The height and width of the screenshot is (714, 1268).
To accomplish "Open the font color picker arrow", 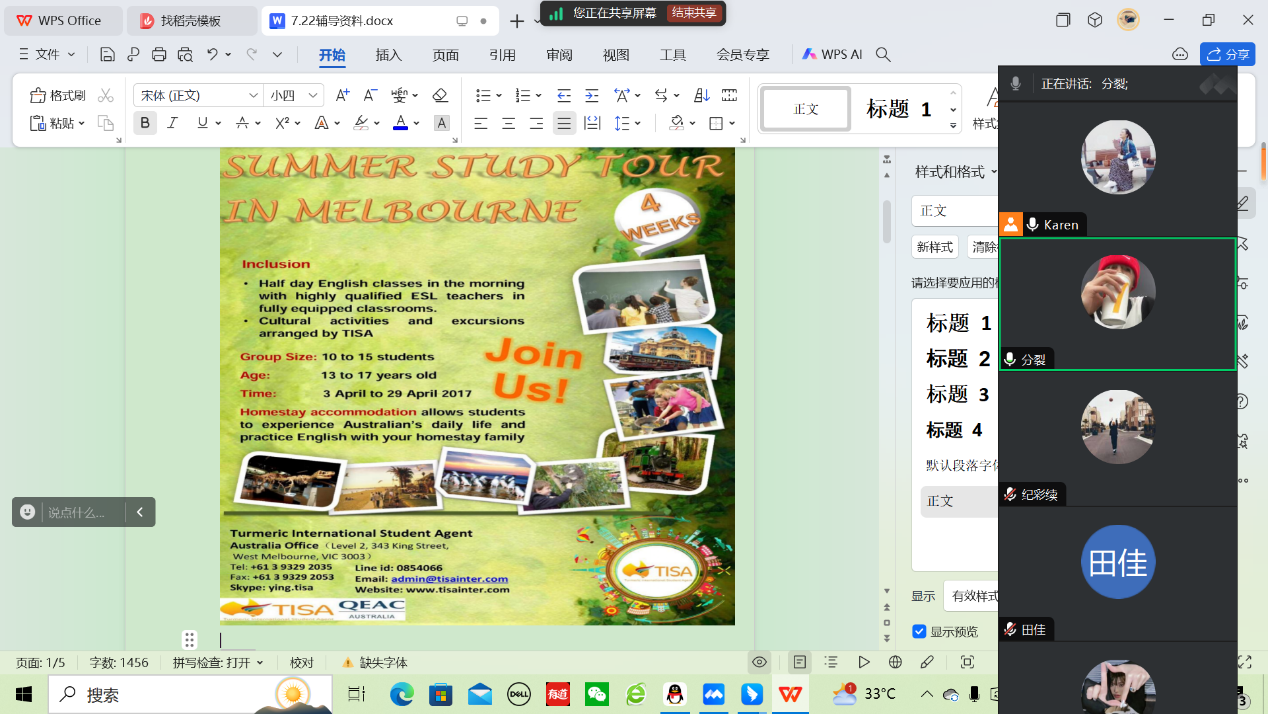I will coord(417,123).
